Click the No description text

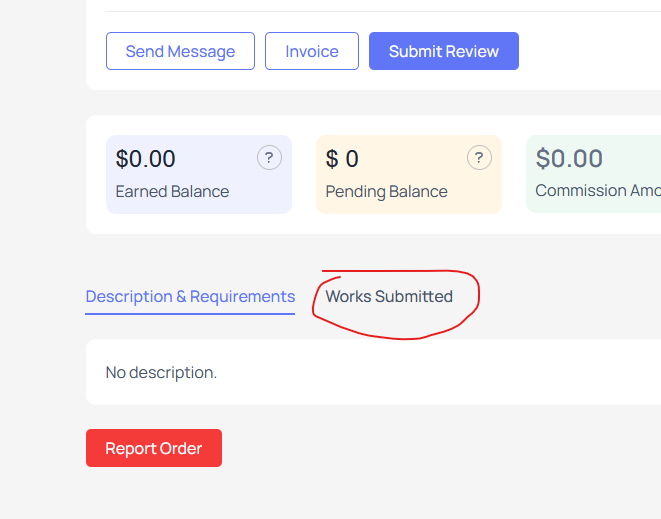[x=161, y=373]
